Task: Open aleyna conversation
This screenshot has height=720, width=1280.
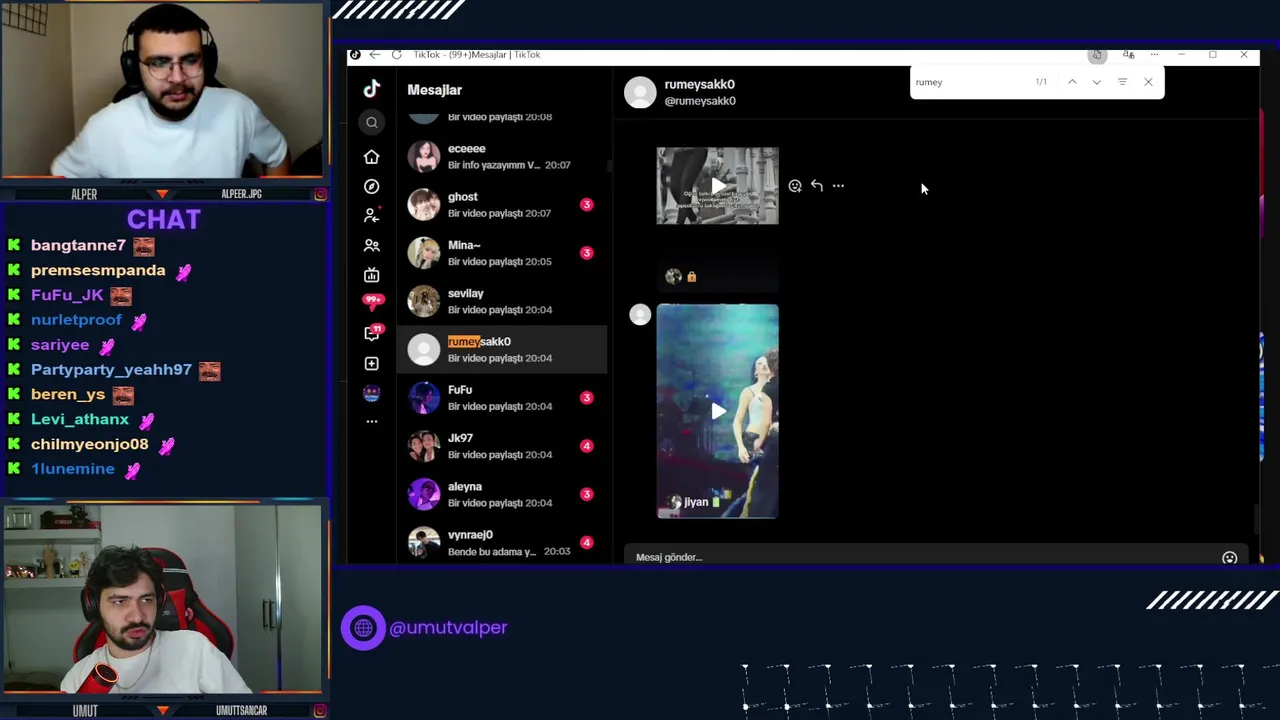Action: [x=502, y=494]
